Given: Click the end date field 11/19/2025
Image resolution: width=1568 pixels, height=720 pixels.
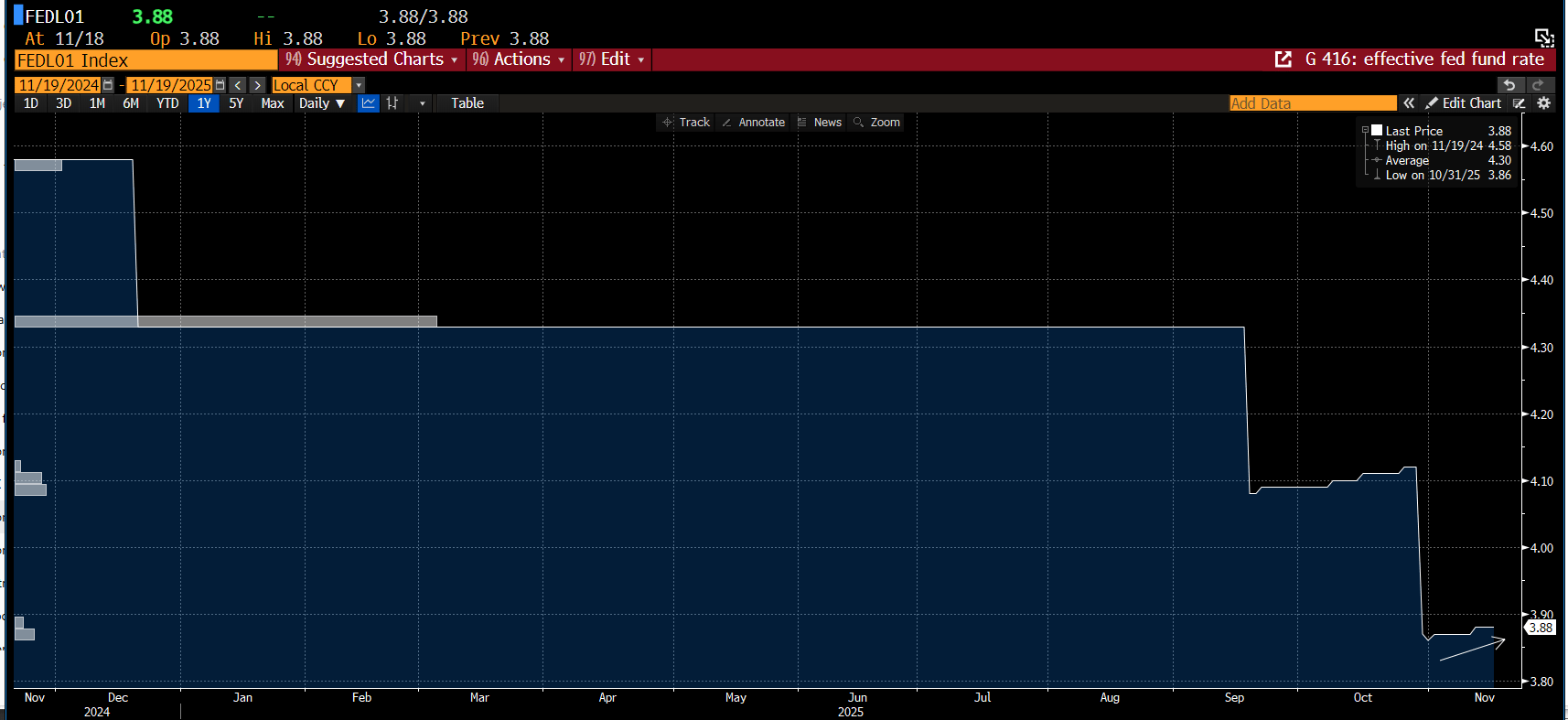Looking at the screenshot, I should click(x=170, y=85).
